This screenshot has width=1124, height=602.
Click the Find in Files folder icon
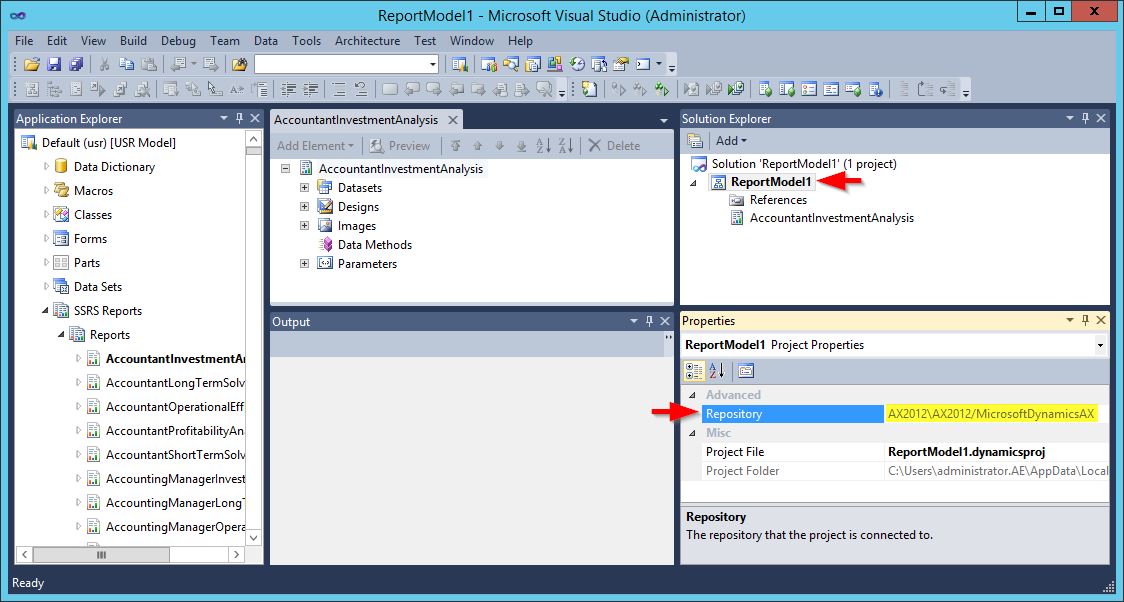[x=239, y=64]
